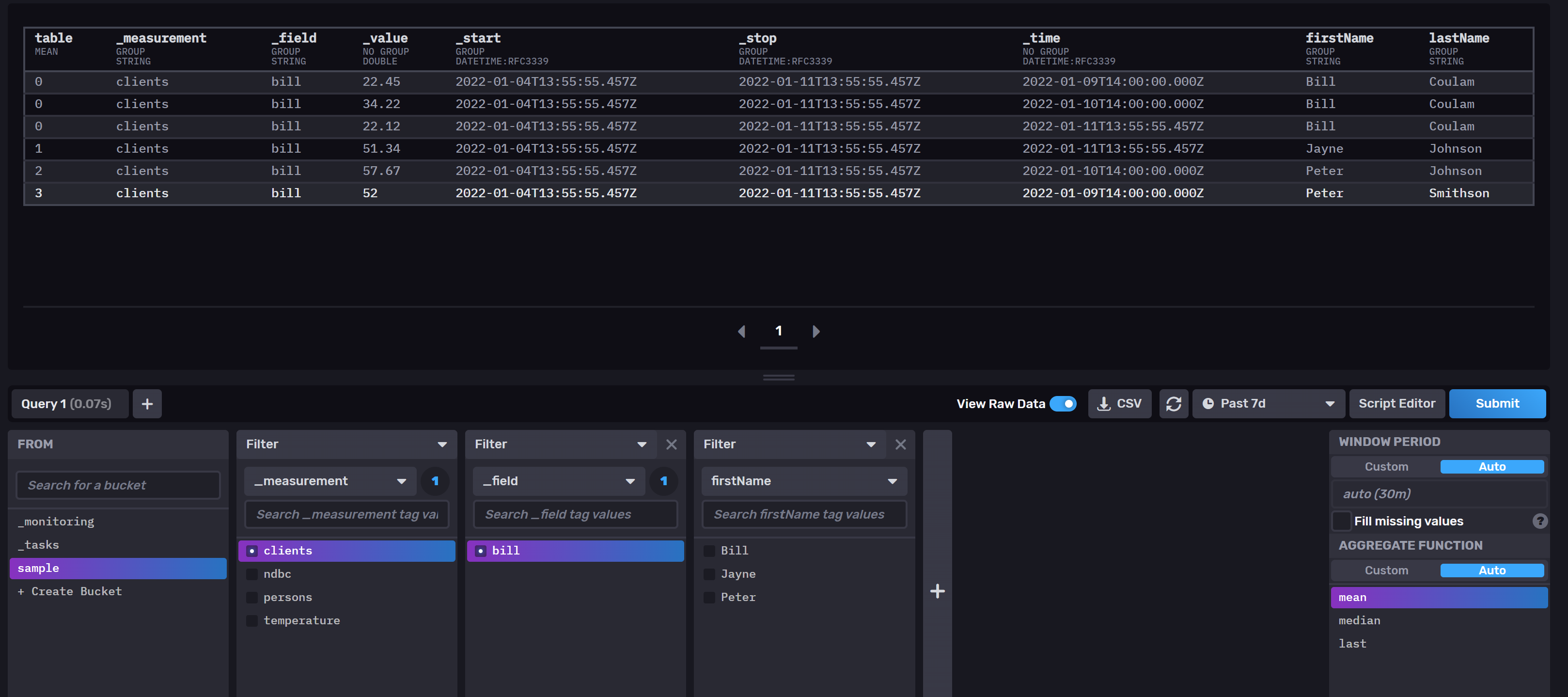Select the median aggregate function
The image size is (1568, 697).
(x=1439, y=620)
